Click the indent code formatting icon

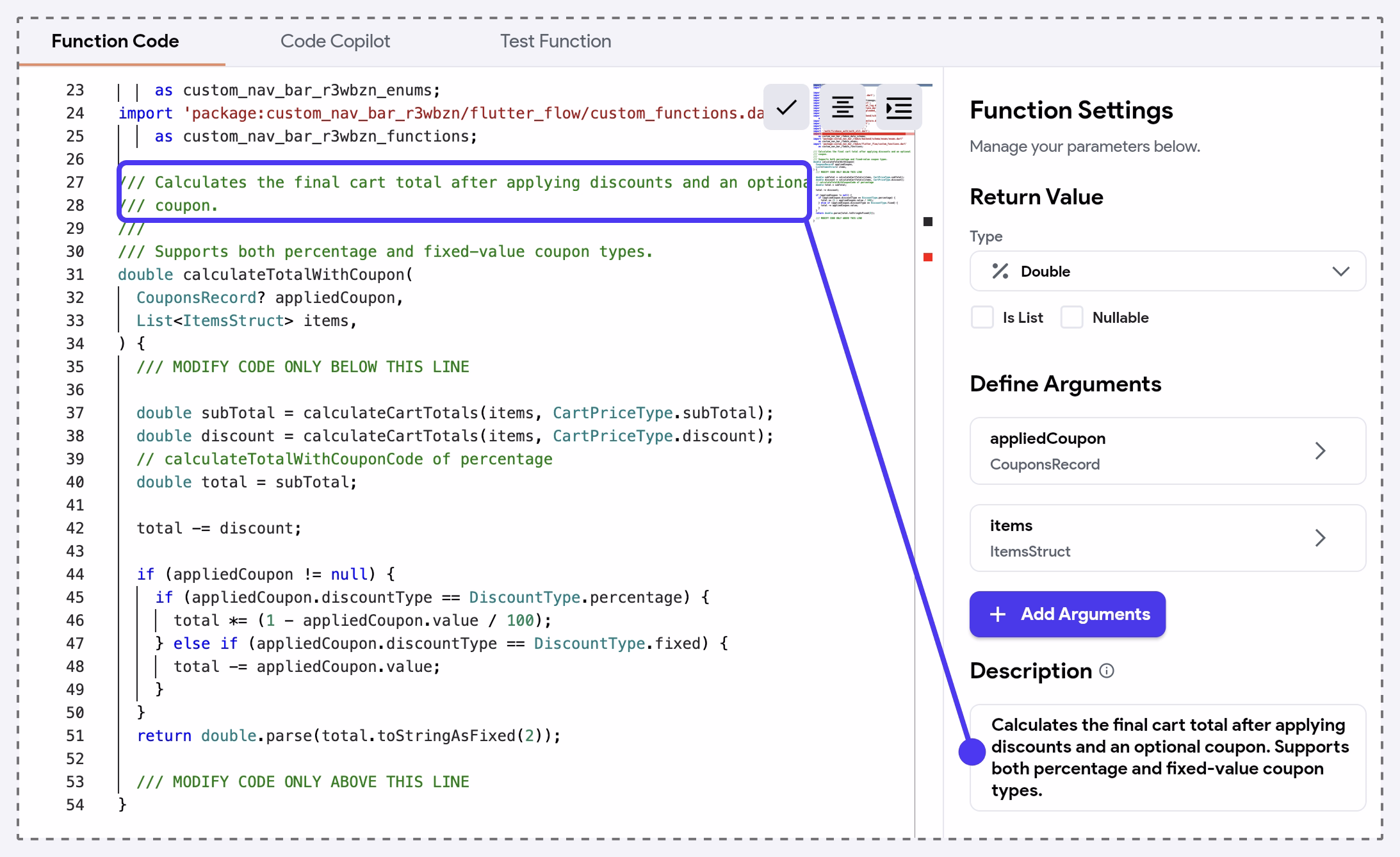[899, 108]
